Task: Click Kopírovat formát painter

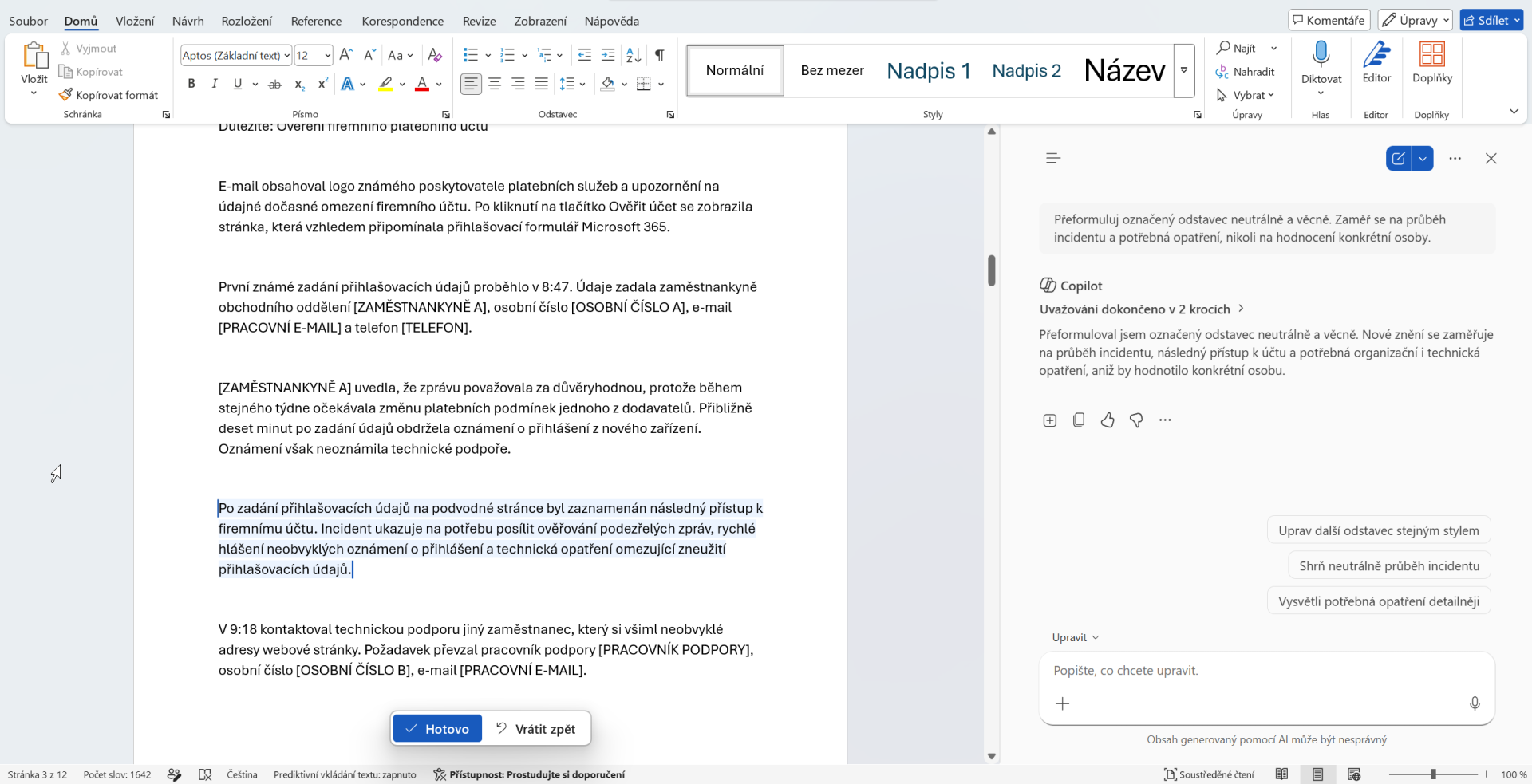Action: (109, 95)
